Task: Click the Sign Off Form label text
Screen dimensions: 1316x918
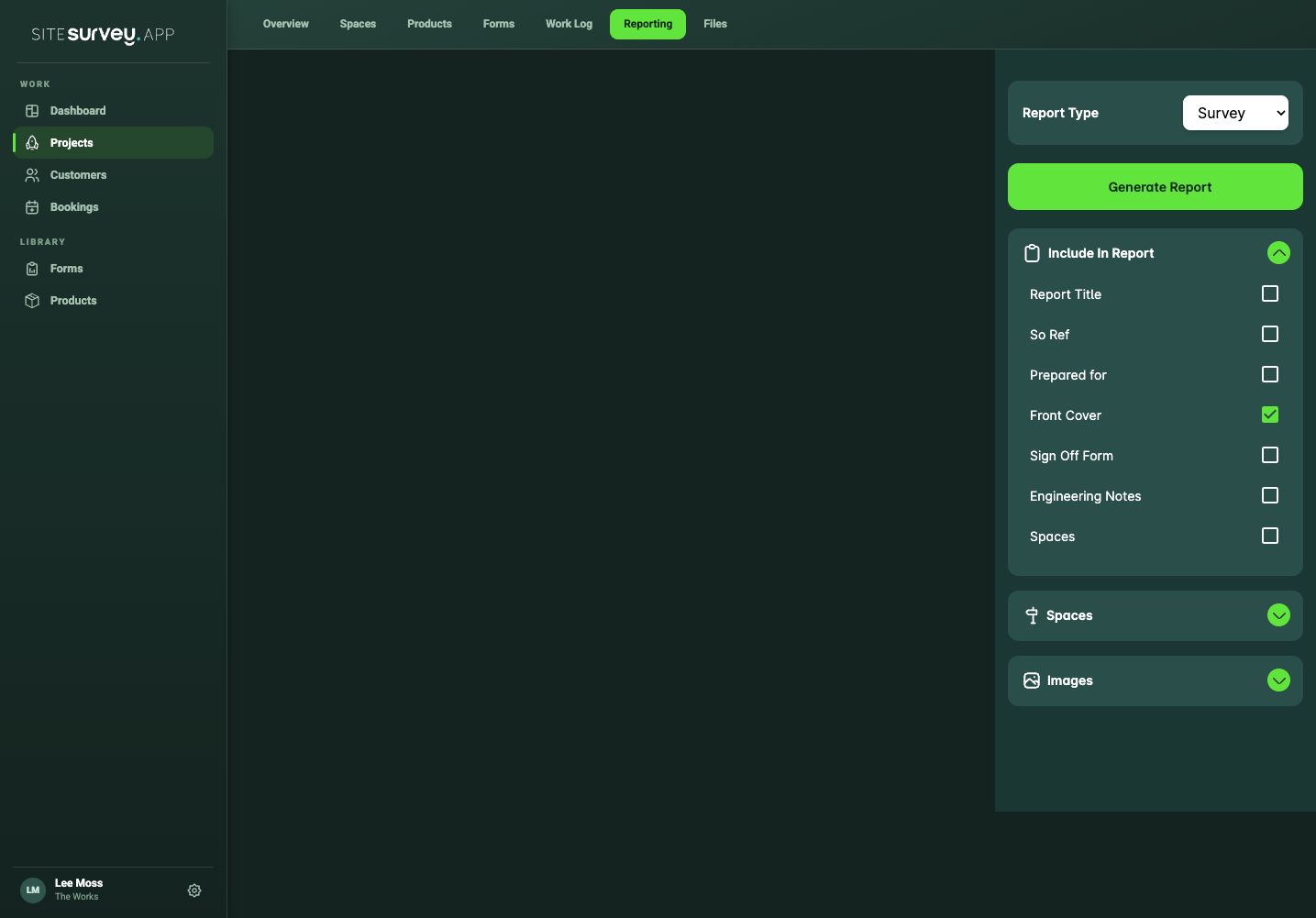Action: 1071,456
